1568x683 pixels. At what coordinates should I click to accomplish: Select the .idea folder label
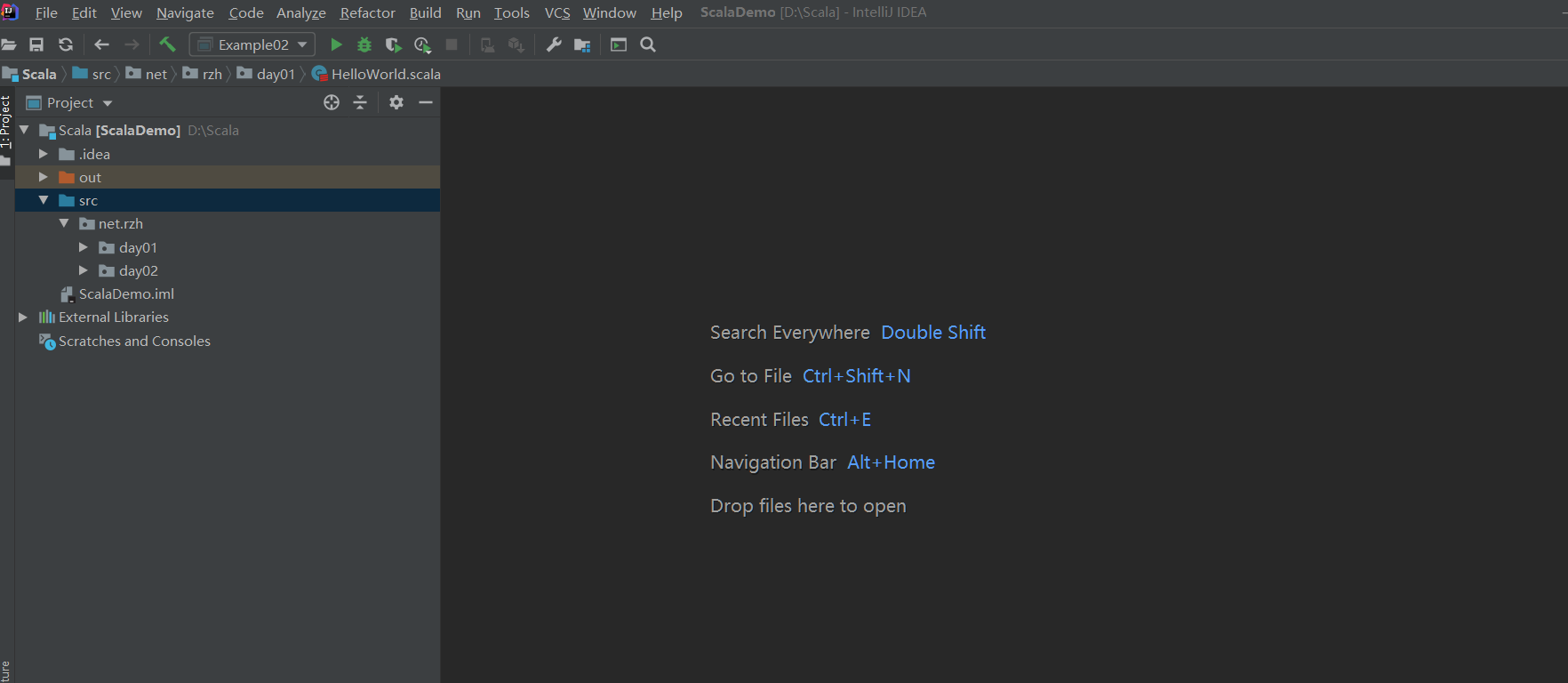coord(94,154)
